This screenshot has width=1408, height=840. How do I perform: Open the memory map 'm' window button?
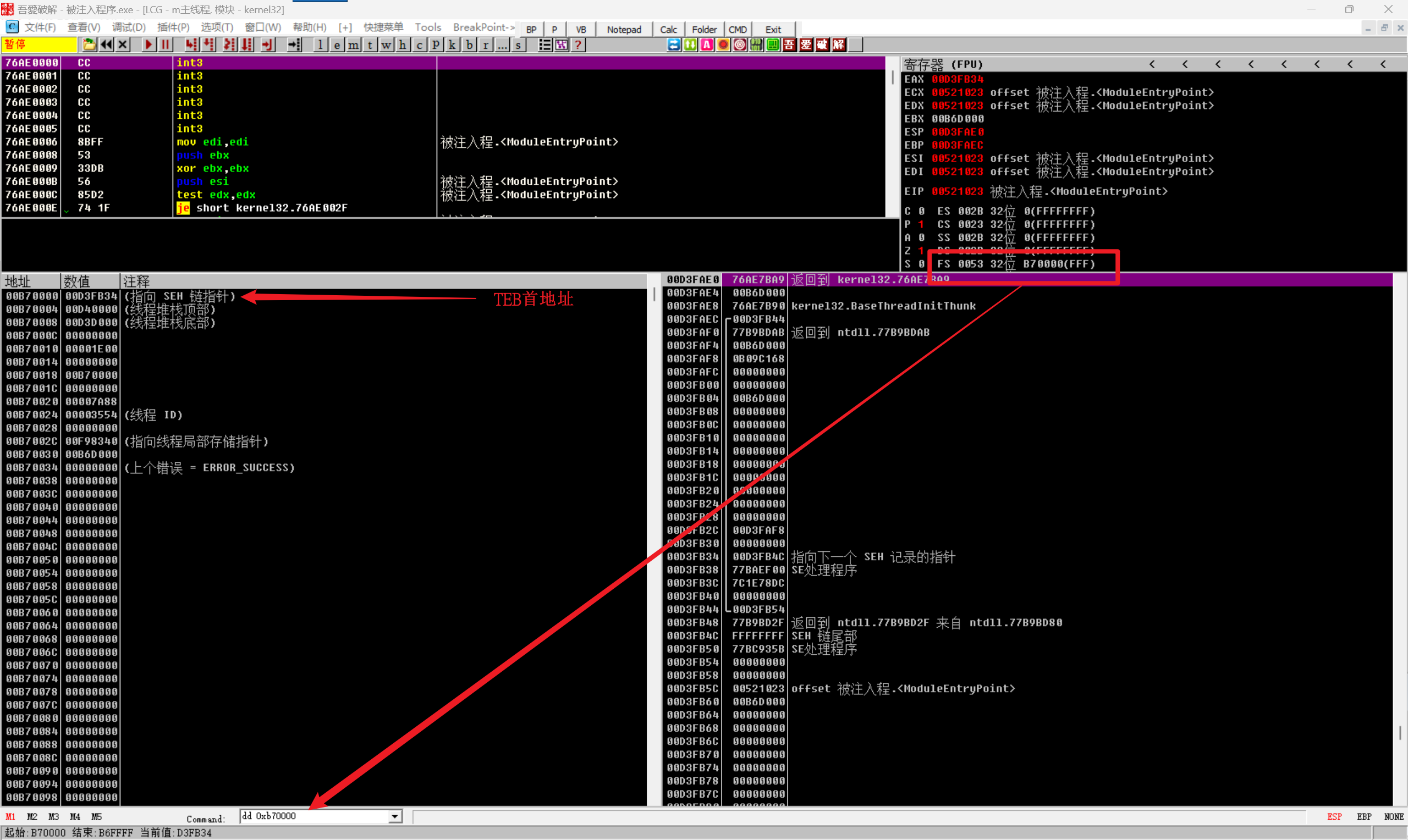point(353,45)
